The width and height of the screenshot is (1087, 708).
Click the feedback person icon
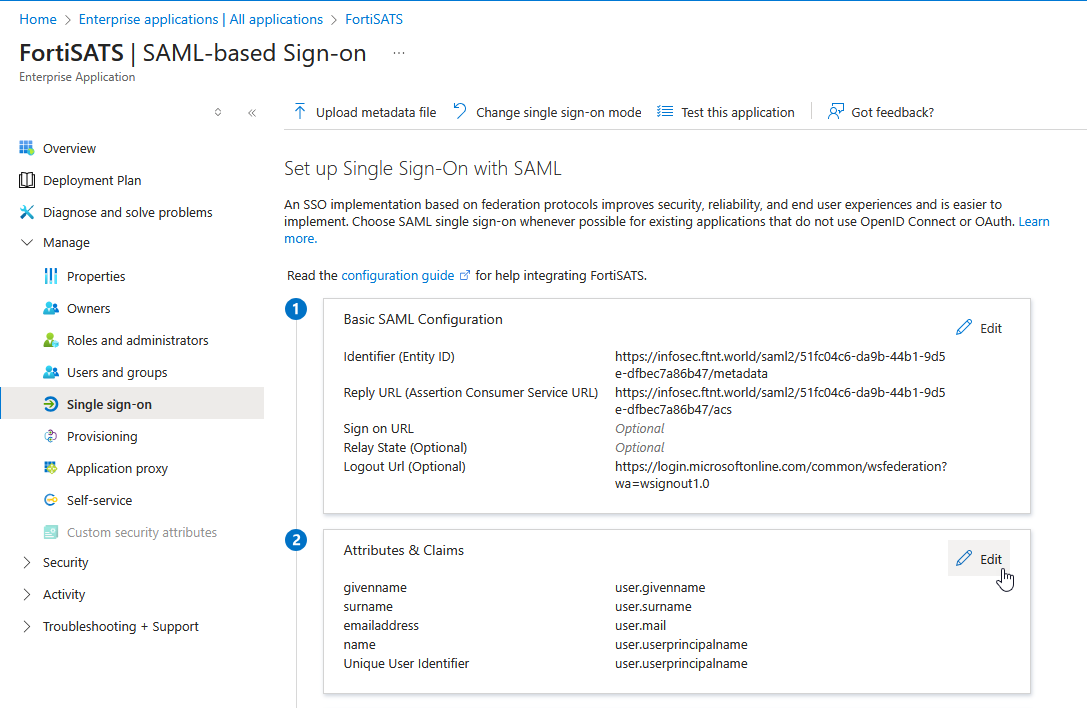pos(835,112)
